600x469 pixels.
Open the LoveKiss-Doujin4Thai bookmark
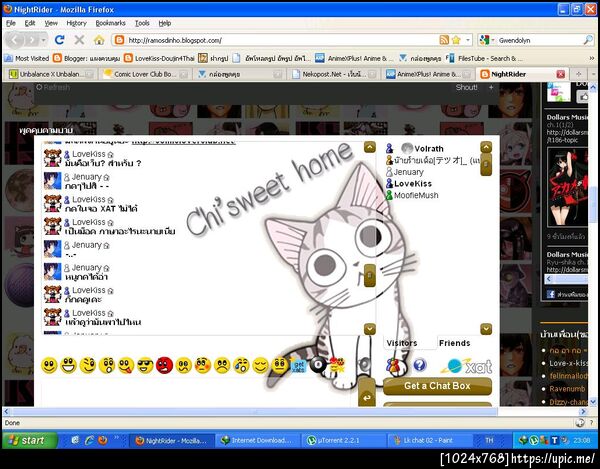(160, 58)
